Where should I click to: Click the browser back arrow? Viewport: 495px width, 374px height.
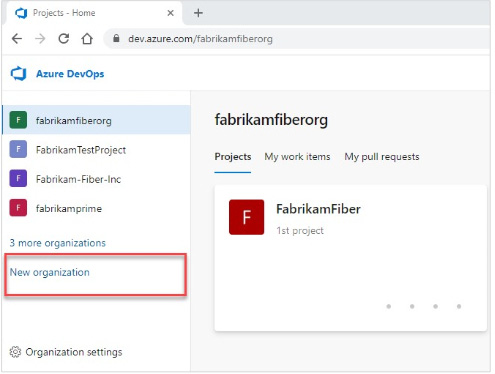pos(17,39)
